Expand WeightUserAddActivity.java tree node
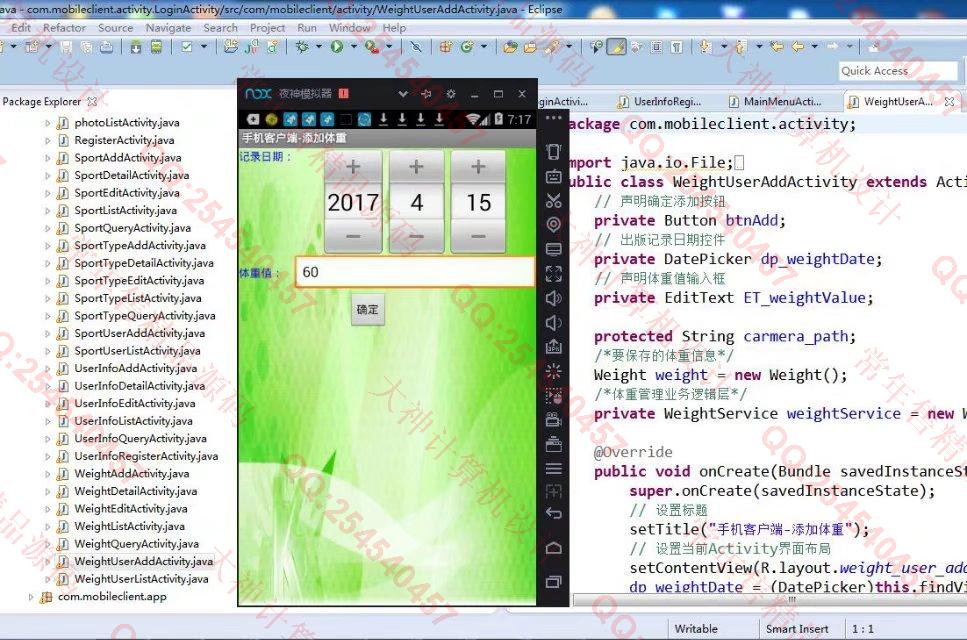The image size is (967, 640). (47, 562)
